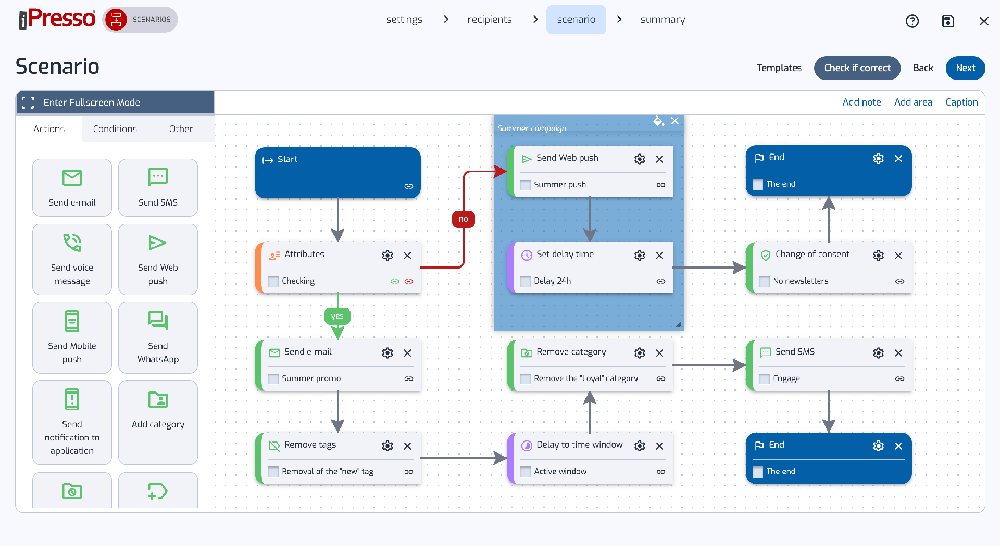Tick the Delay 24h checkbox
The width and height of the screenshot is (1000, 546).
tap(526, 281)
